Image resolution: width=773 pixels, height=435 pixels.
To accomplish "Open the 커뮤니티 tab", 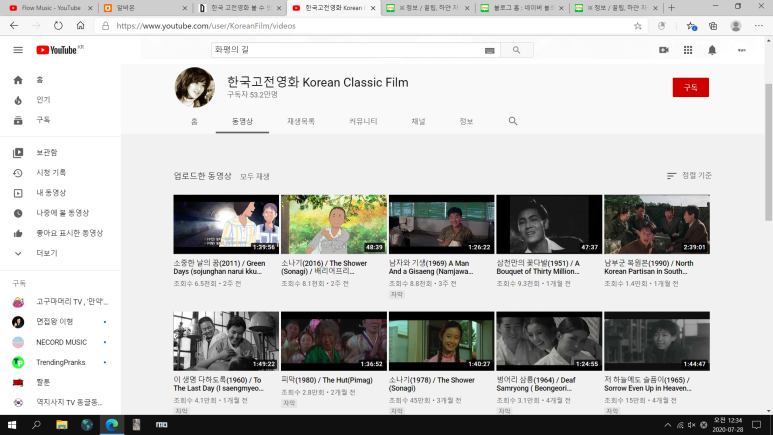I will (363, 121).
